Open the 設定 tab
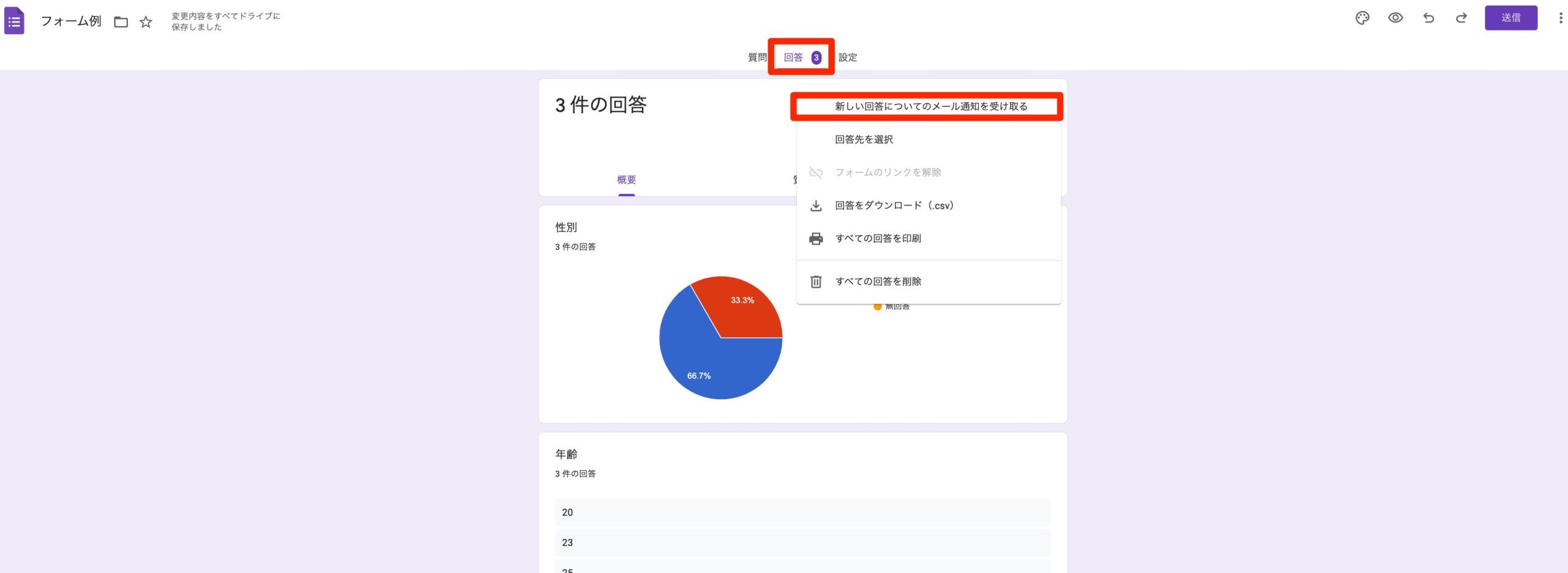Image resolution: width=1568 pixels, height=573 pixels. pyautogui.click(x=848, y=57)
